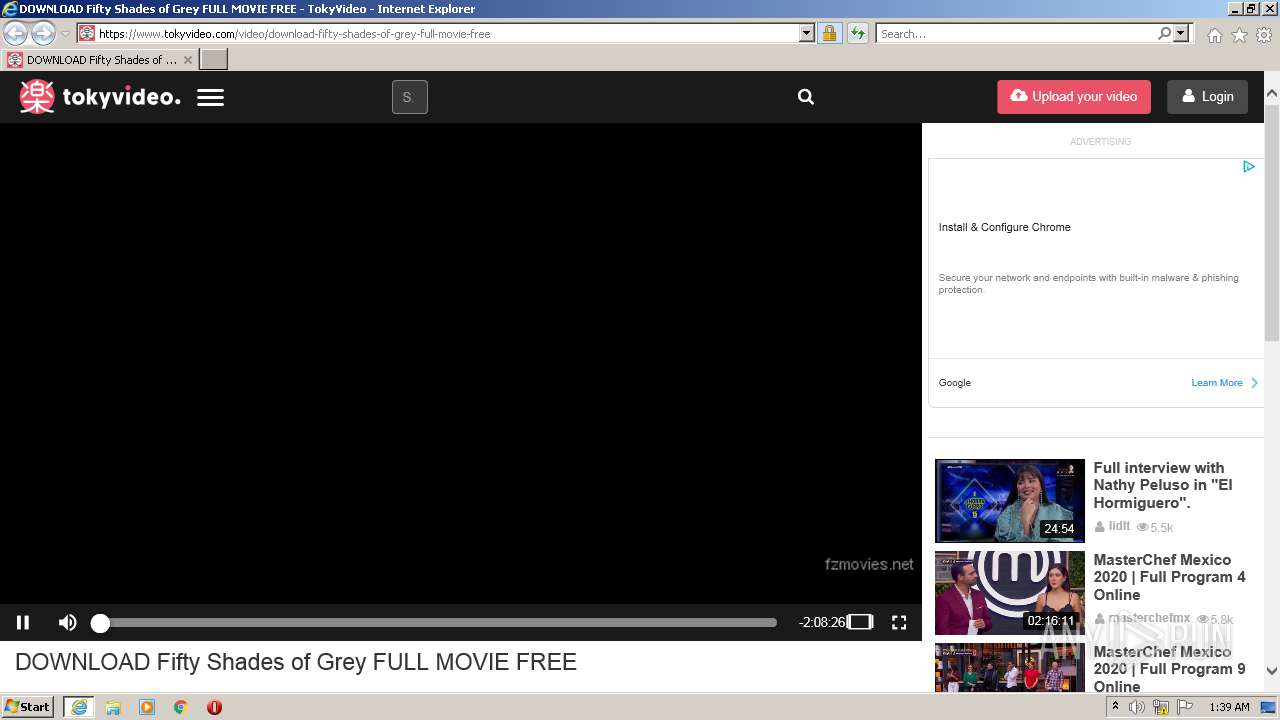Viewport: 1280px width, 720px height.
Task: Click the IE search box
Action: 1016,33
